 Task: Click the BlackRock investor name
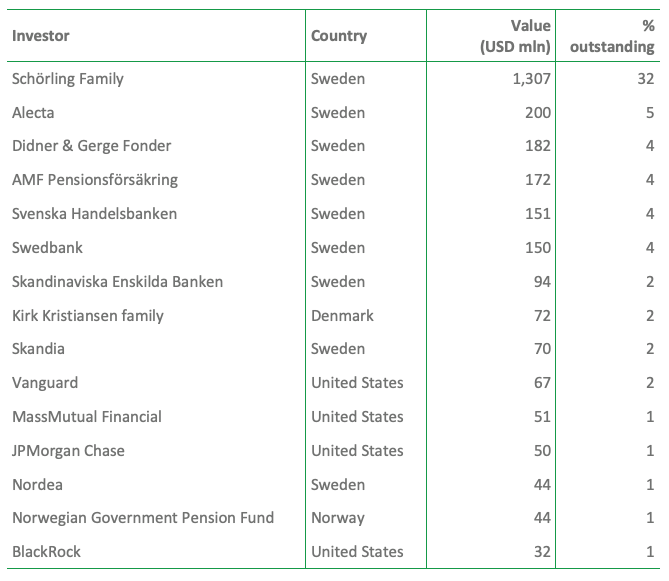(x=47, y=552)
